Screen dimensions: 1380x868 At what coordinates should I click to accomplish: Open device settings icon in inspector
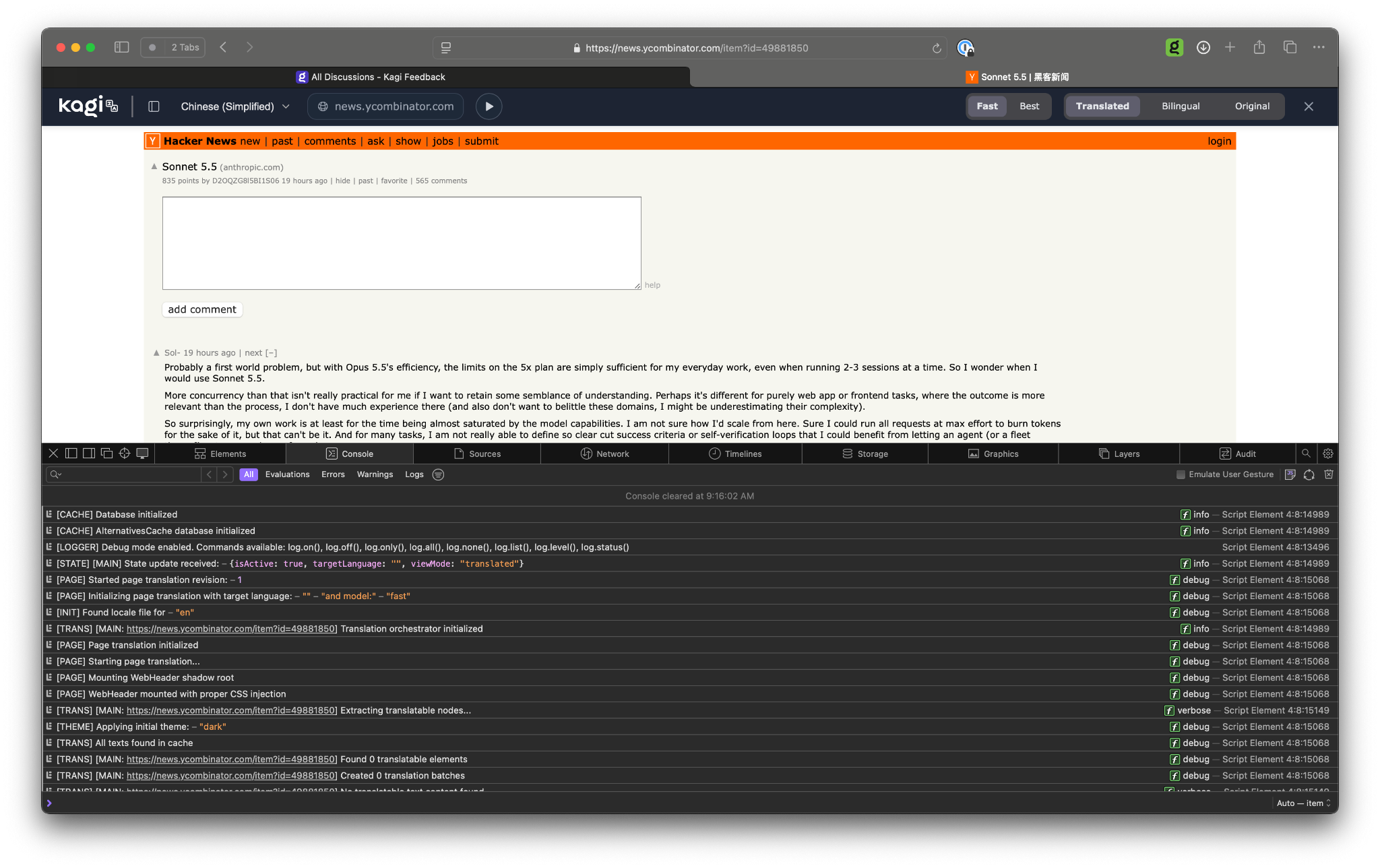pyautogui.click(x=142, y=454)
